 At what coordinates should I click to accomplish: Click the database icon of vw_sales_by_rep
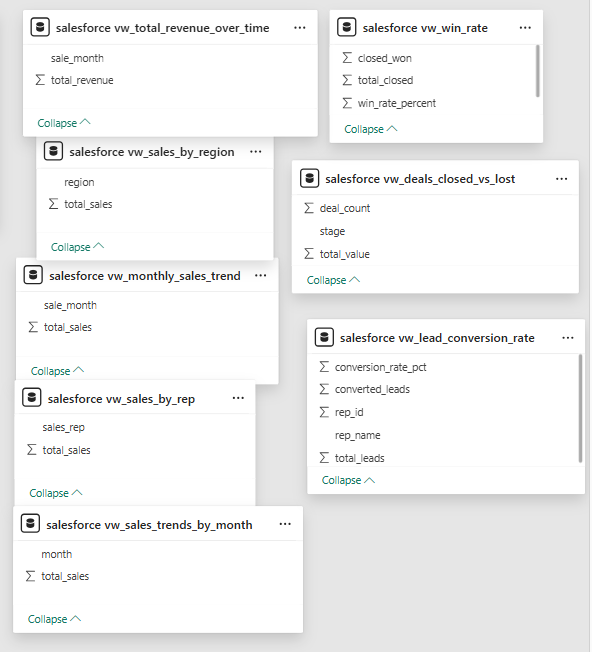(x=32, y=398)
